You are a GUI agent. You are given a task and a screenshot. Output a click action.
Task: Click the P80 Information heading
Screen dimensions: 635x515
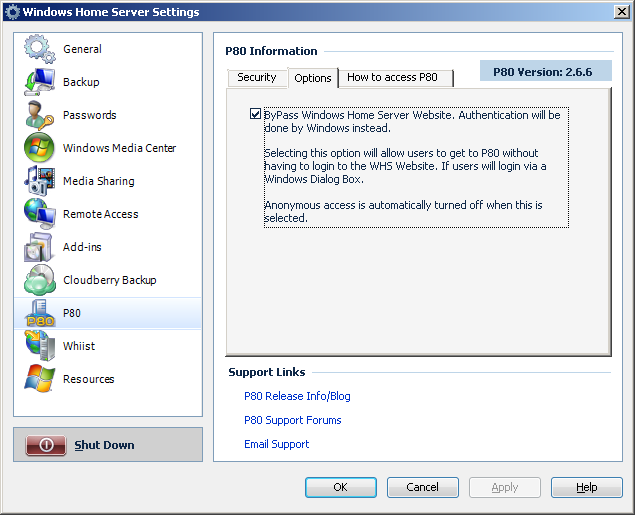point(271,51)
